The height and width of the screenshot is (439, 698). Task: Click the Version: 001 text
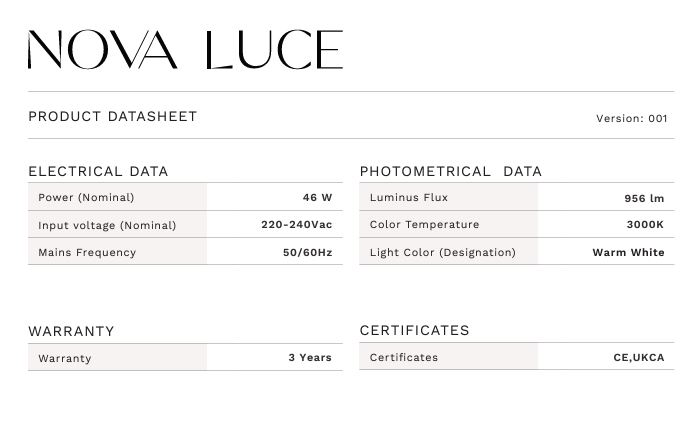pyautogui.click(x=632, y=118)
